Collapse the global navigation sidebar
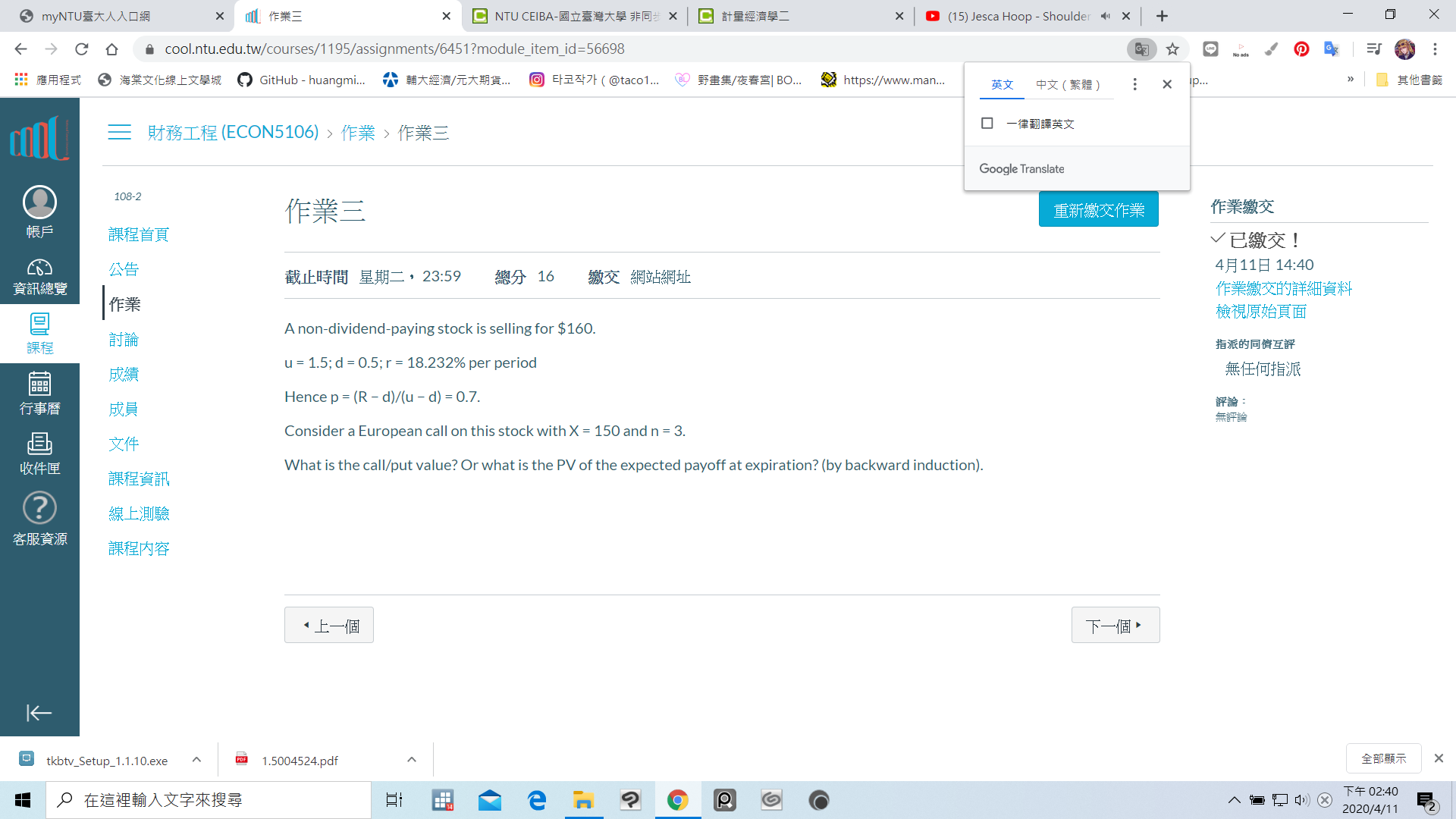Viewport: 1456px width, 819px height. (x=39, y=713)
